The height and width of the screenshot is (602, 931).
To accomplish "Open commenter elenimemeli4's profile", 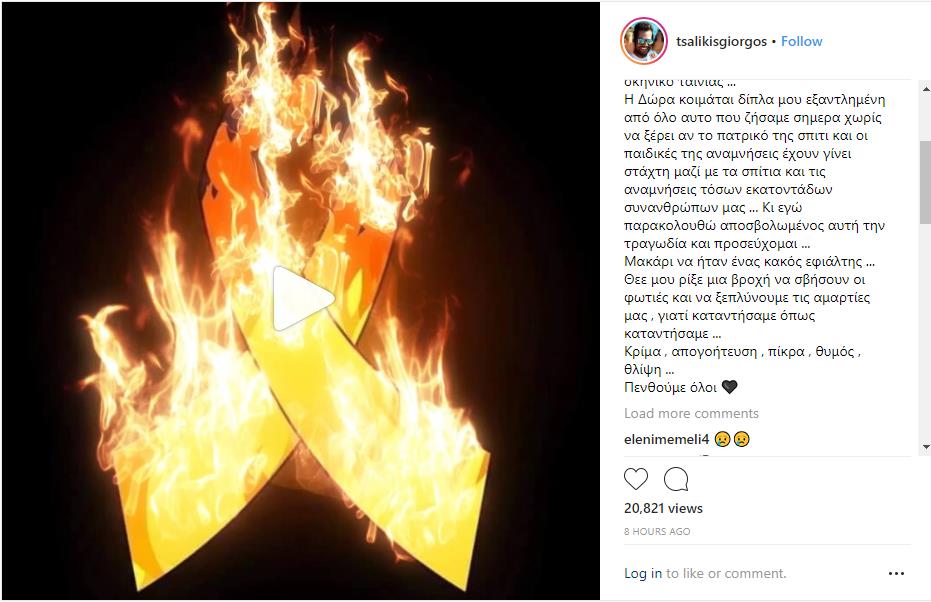I will click(666, 439).
